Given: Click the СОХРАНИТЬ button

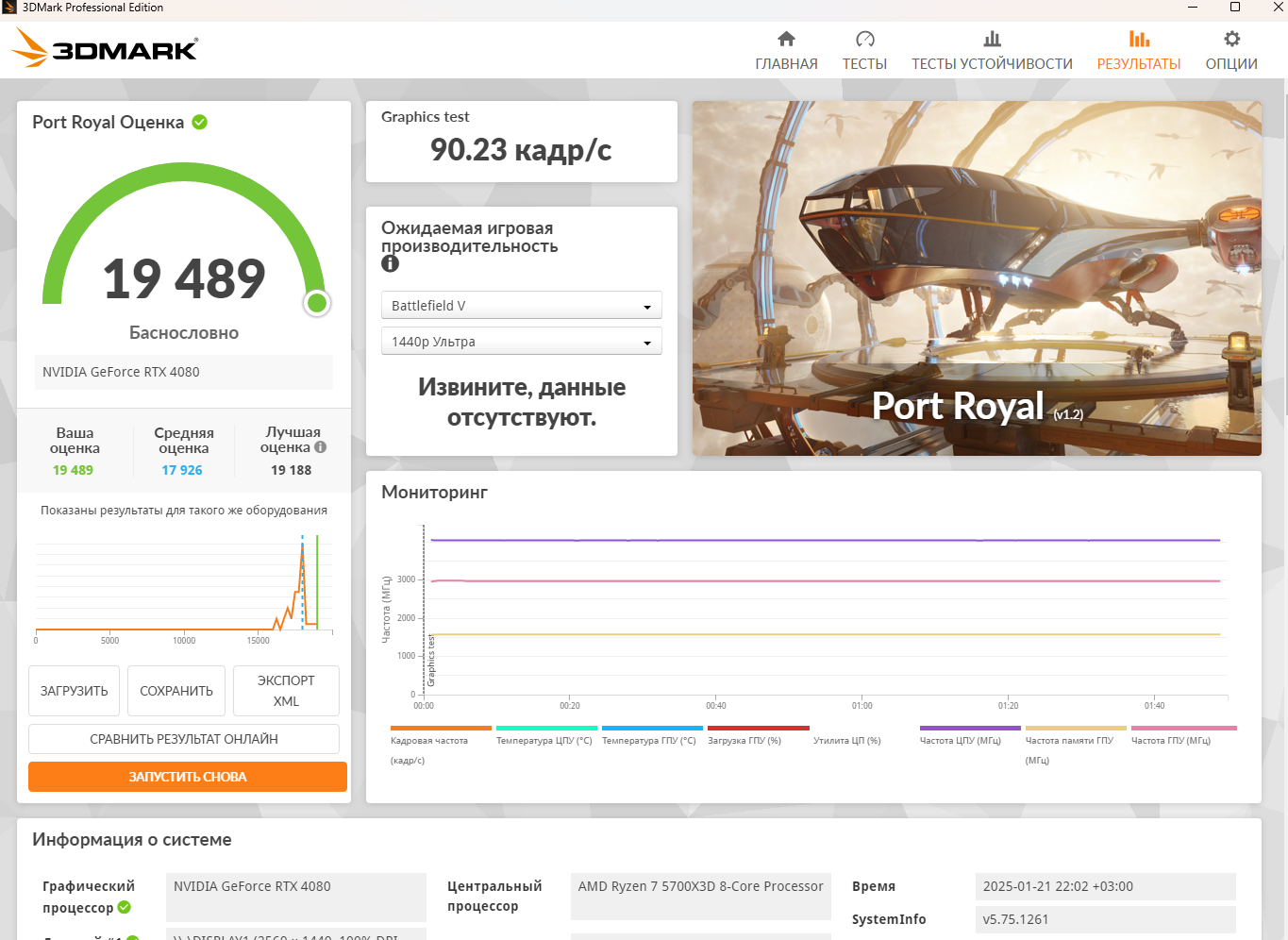Looking at the screenshot, I should coord(176,691).
